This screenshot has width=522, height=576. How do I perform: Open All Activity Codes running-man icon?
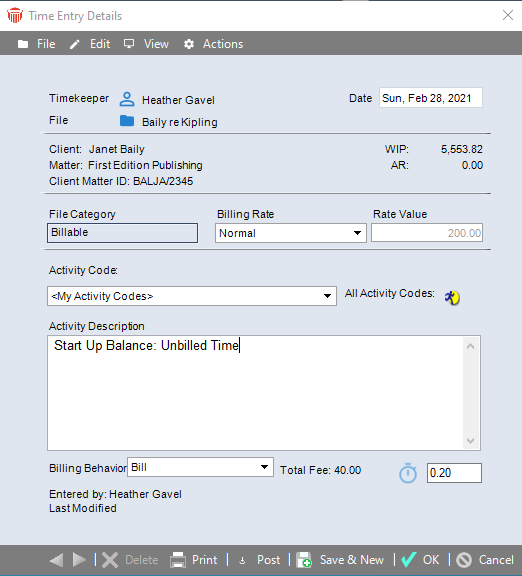[452, 297]
